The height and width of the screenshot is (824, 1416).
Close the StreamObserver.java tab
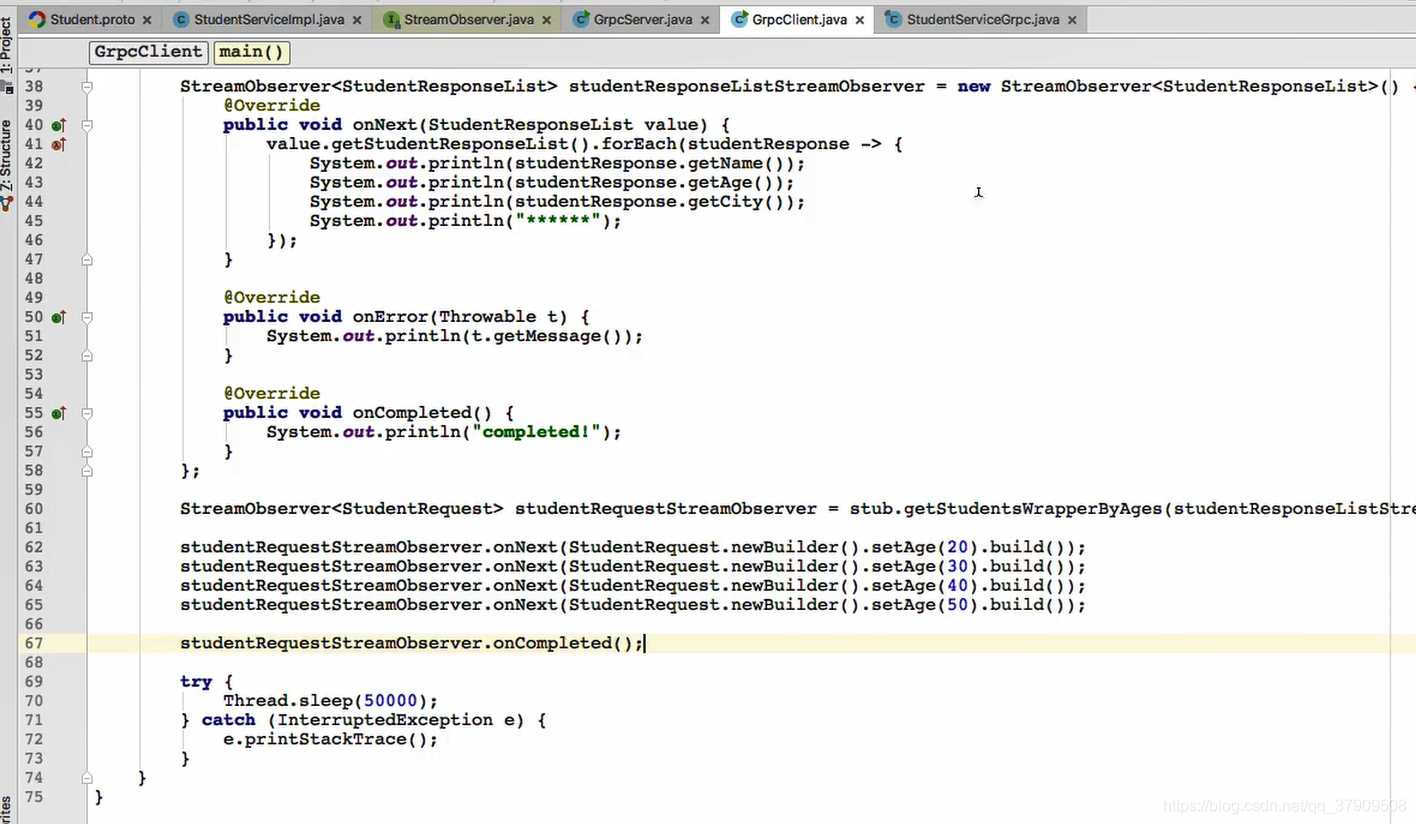coord(545,20)
